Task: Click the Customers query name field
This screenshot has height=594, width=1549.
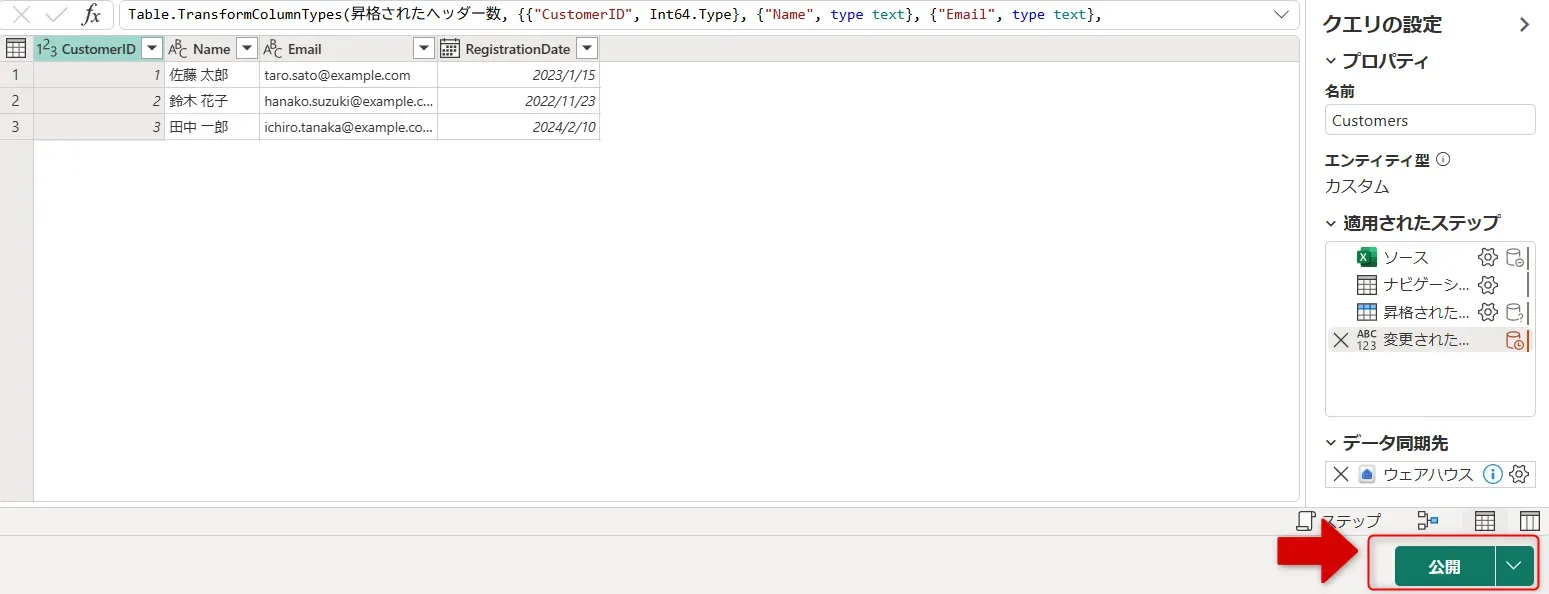Action: [1429, 119]
